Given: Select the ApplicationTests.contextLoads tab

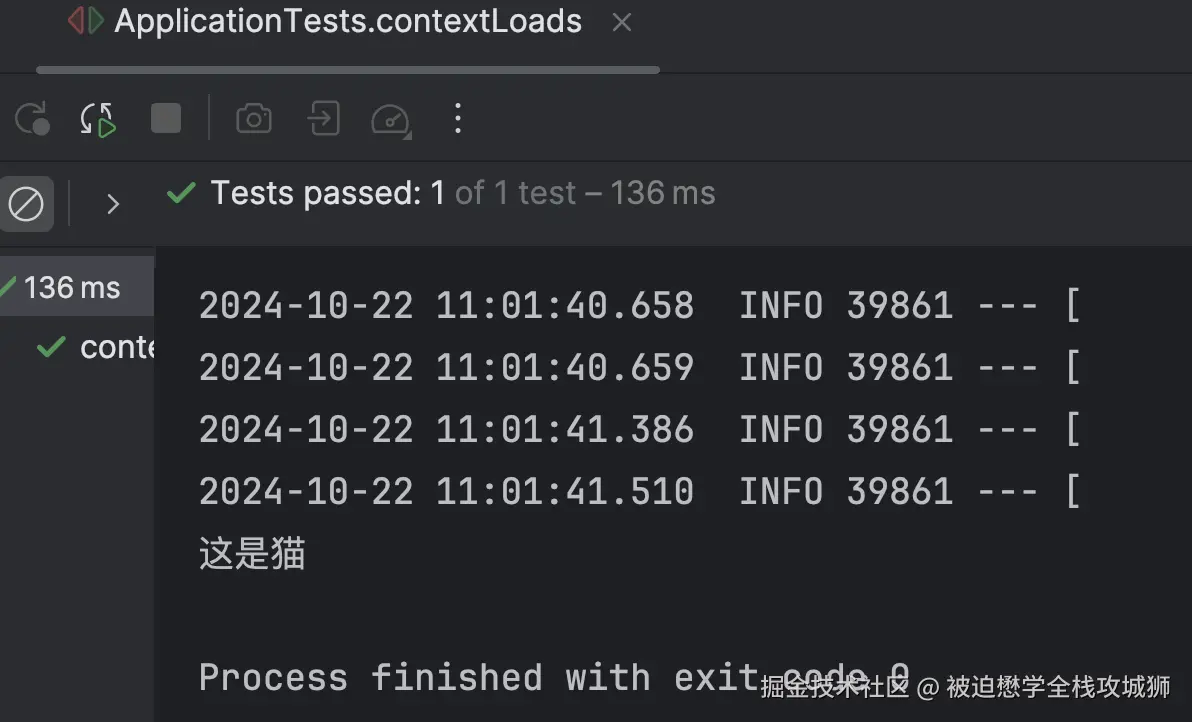Looking at the screenshot, I should (x=347, y=21).
